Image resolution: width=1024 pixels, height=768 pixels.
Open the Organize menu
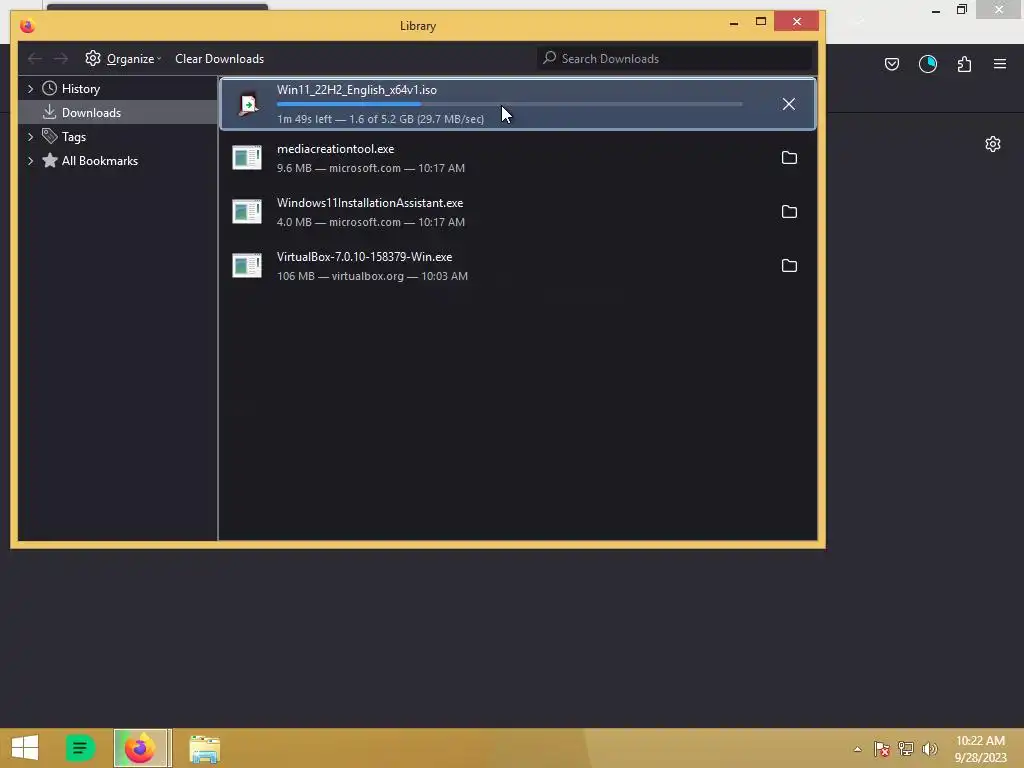click(x=123, y=59)
